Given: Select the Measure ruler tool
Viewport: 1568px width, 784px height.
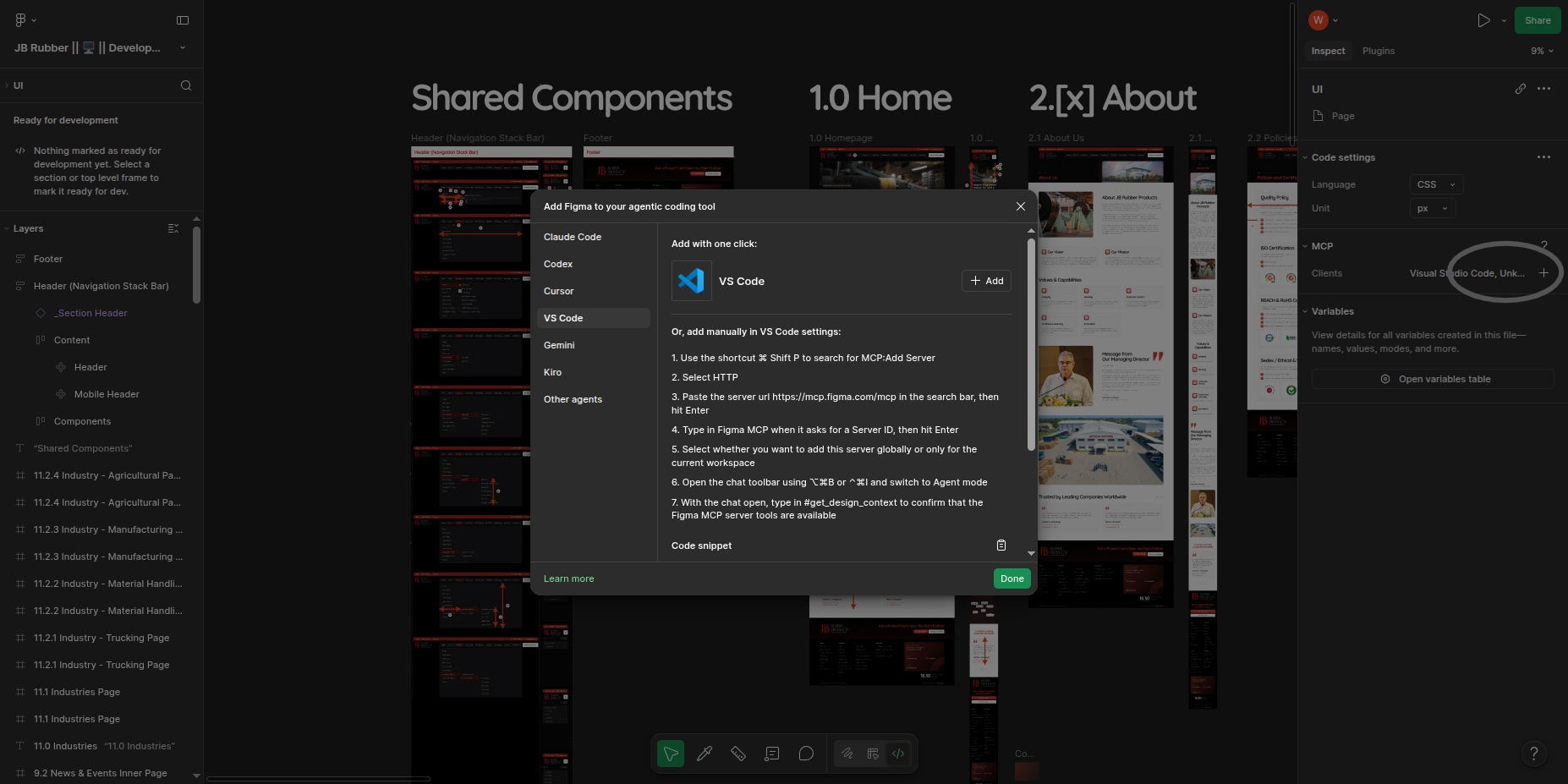Looking at the screenshot, I should click(738, 754).
